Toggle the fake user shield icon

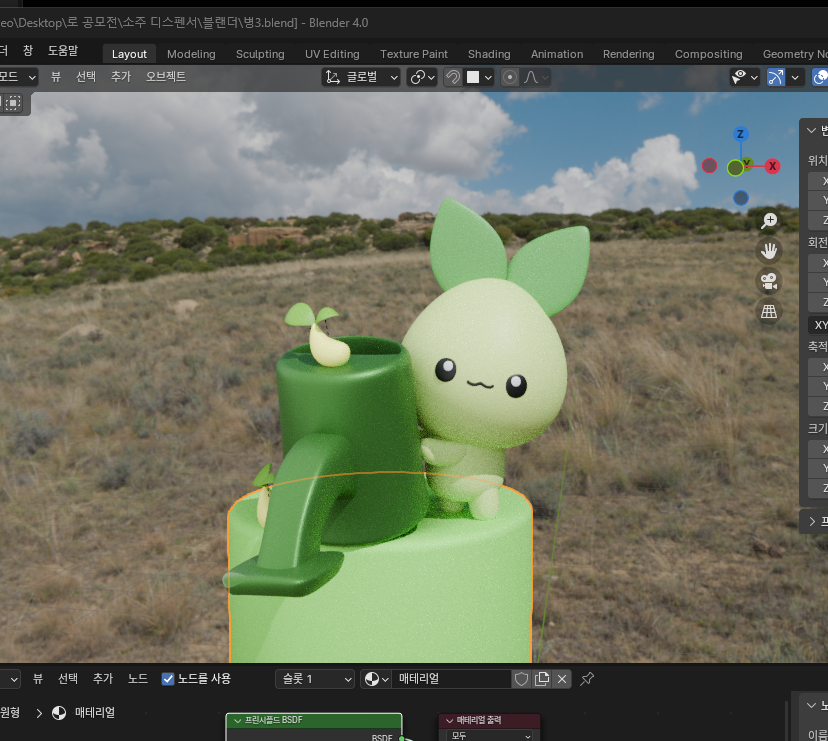tap(522, 679)
